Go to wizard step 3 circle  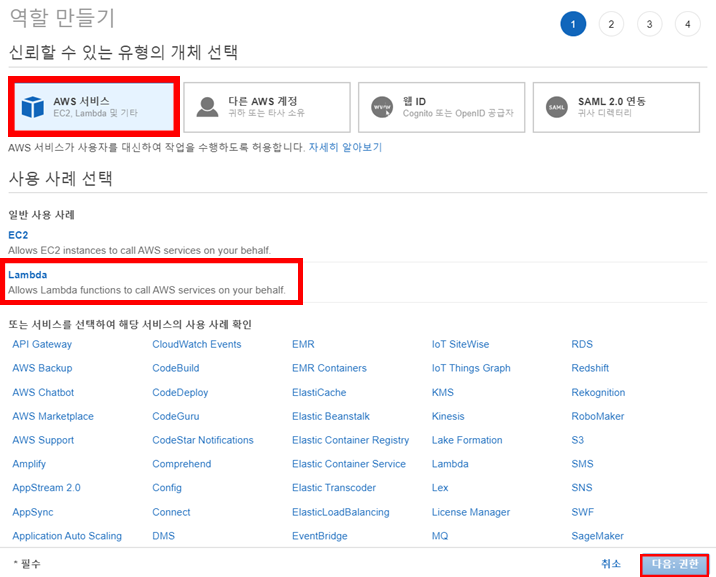(649, 24)
